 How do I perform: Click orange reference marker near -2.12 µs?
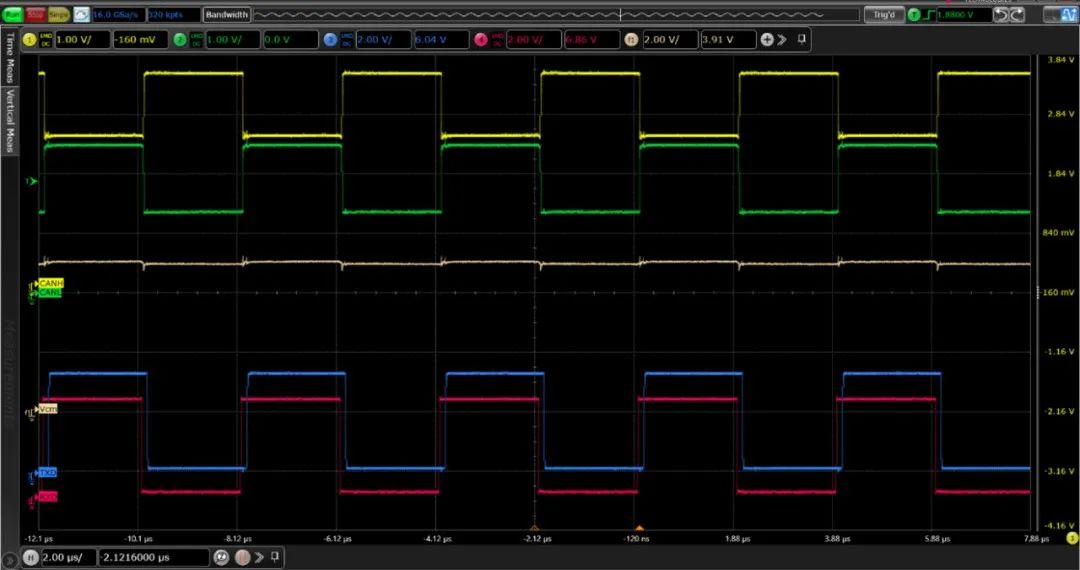click(x=534, y=529)
